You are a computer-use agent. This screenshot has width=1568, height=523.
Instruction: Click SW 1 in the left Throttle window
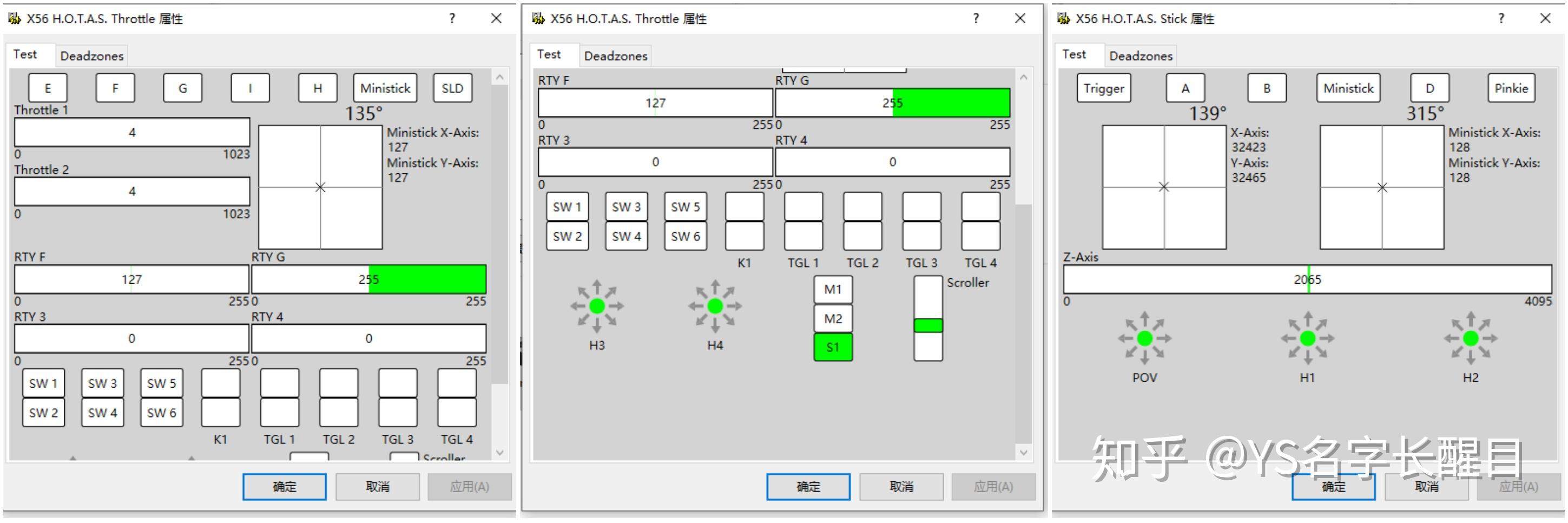tap(43, 383)
